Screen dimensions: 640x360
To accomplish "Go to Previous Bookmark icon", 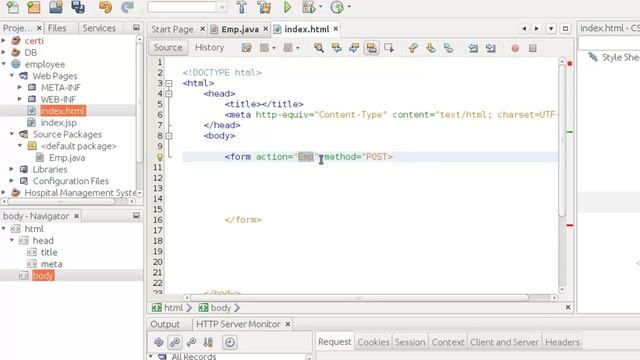I will point(413,48).
